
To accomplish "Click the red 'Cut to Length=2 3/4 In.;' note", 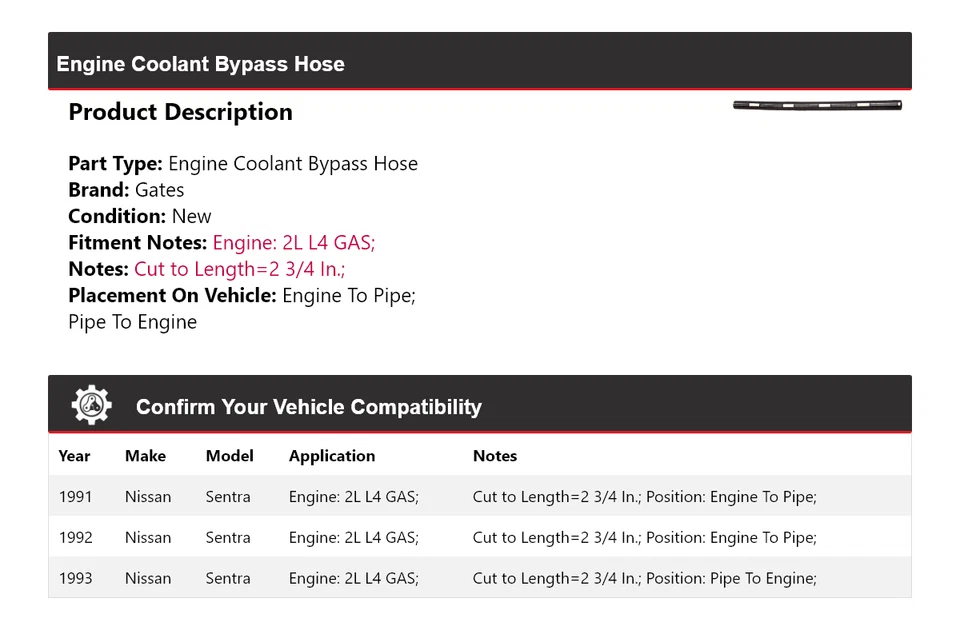I will 239,269.
